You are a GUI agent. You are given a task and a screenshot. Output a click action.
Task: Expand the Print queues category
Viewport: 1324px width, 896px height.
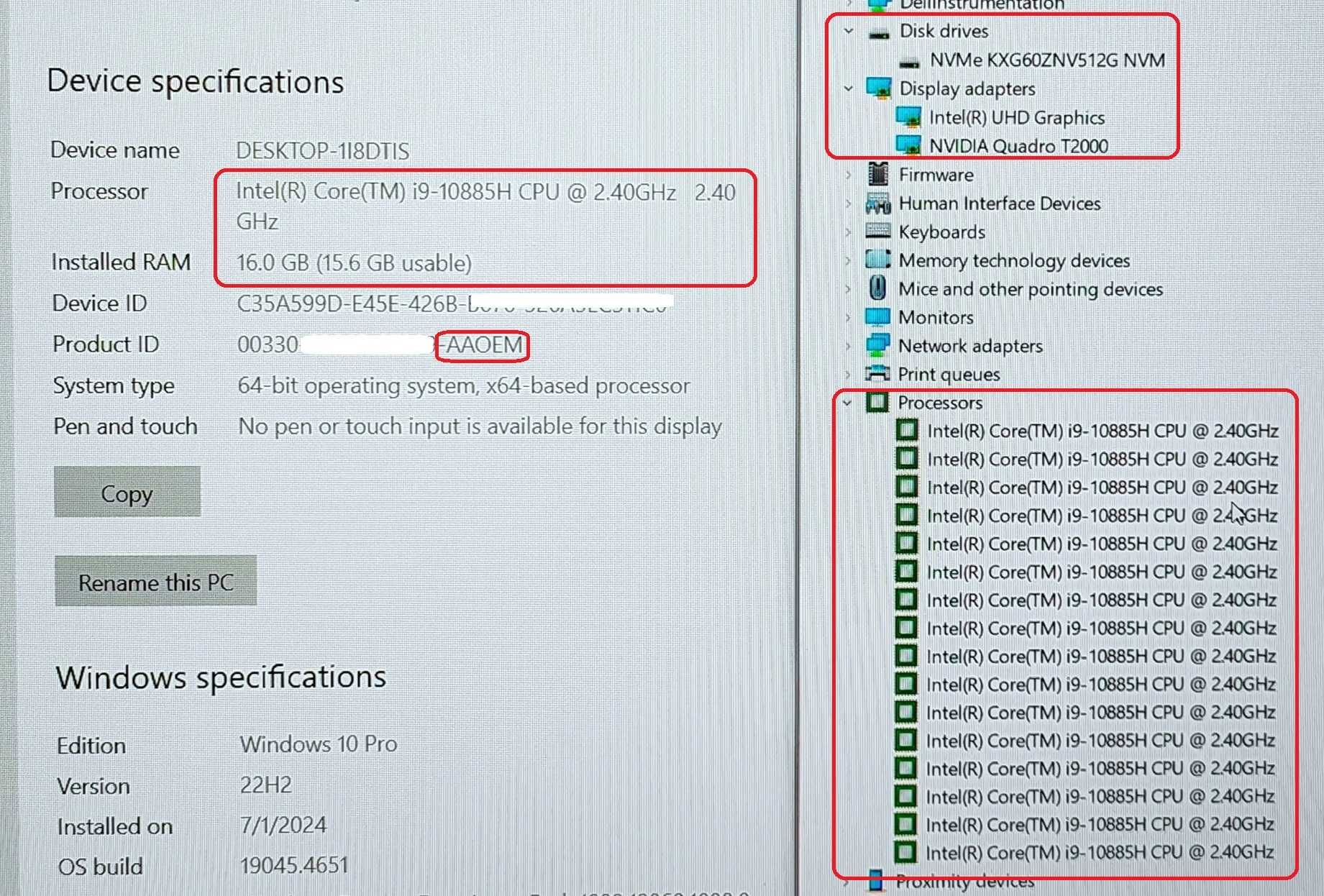848,374
